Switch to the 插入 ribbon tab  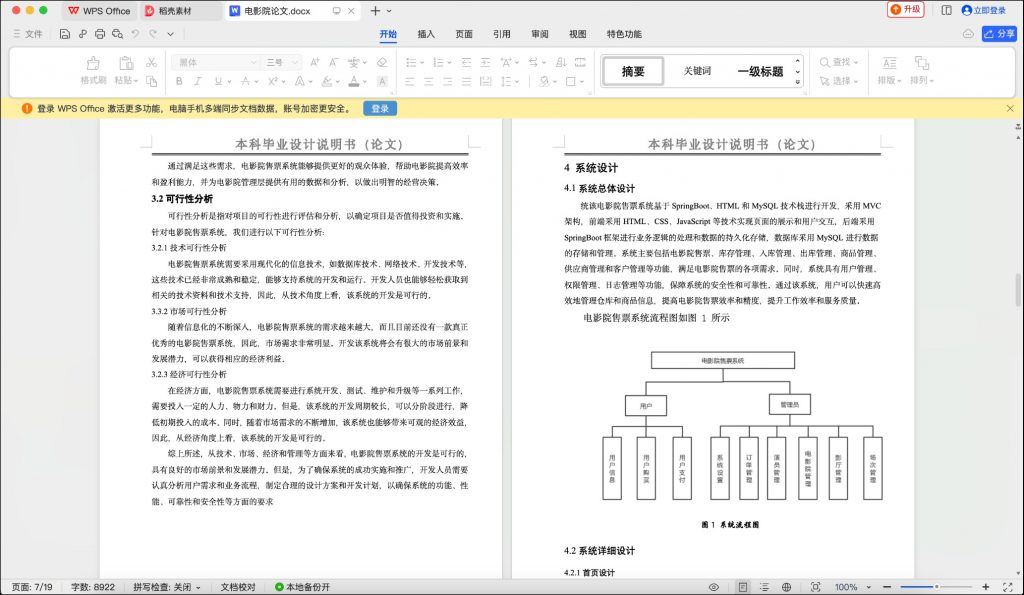tap(425, 33)
